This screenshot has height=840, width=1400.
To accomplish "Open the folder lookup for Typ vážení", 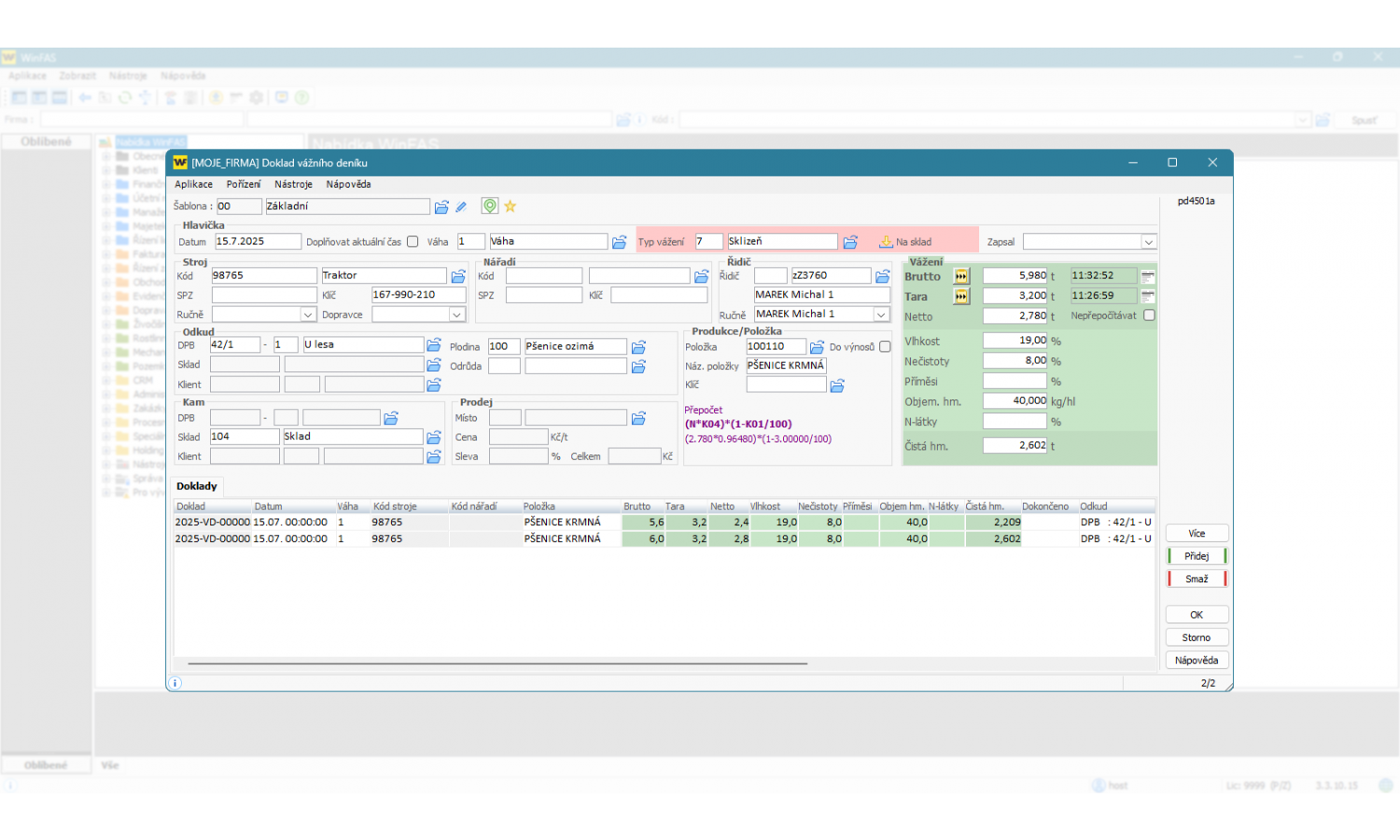I will 850,242.
